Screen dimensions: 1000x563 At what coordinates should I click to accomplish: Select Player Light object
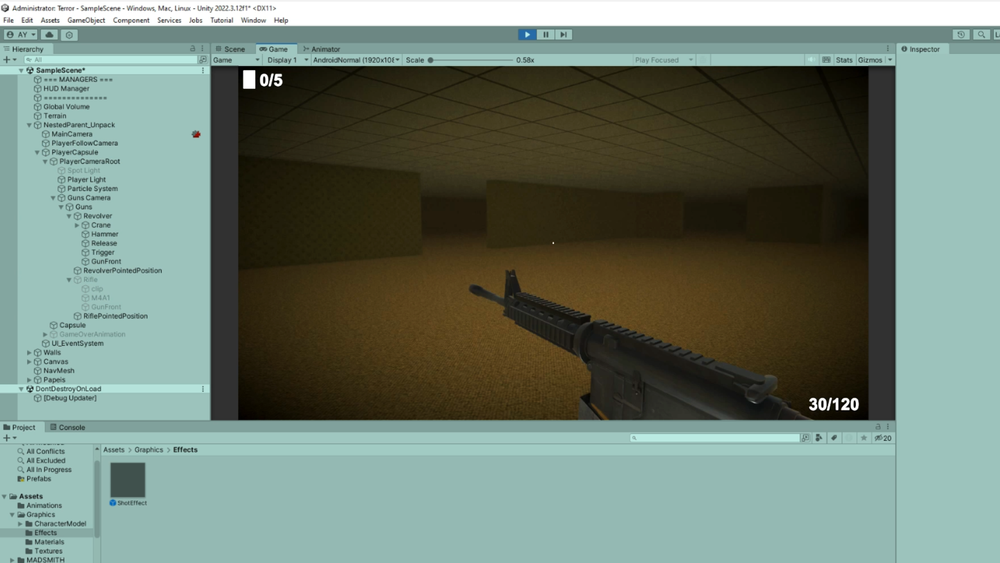coord(86,180)
